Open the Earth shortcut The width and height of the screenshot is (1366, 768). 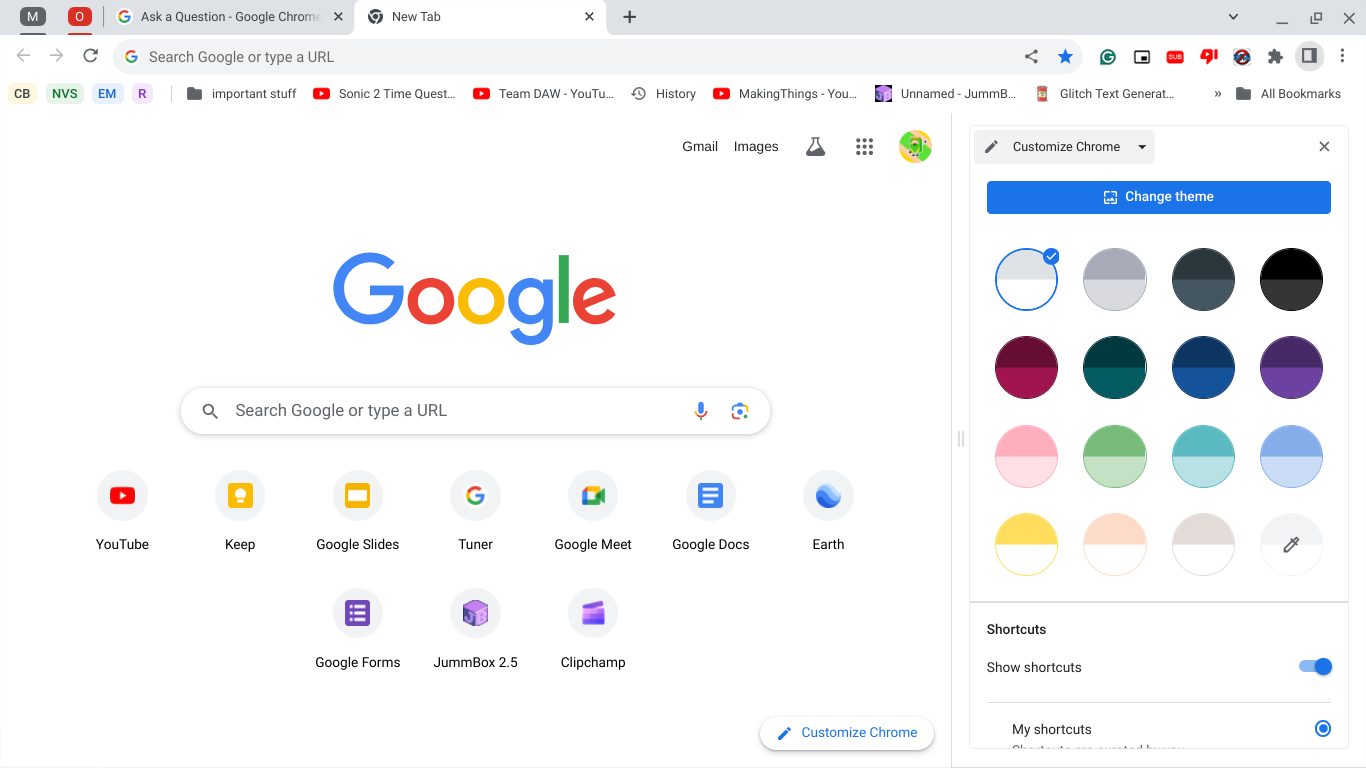[828, 511]
